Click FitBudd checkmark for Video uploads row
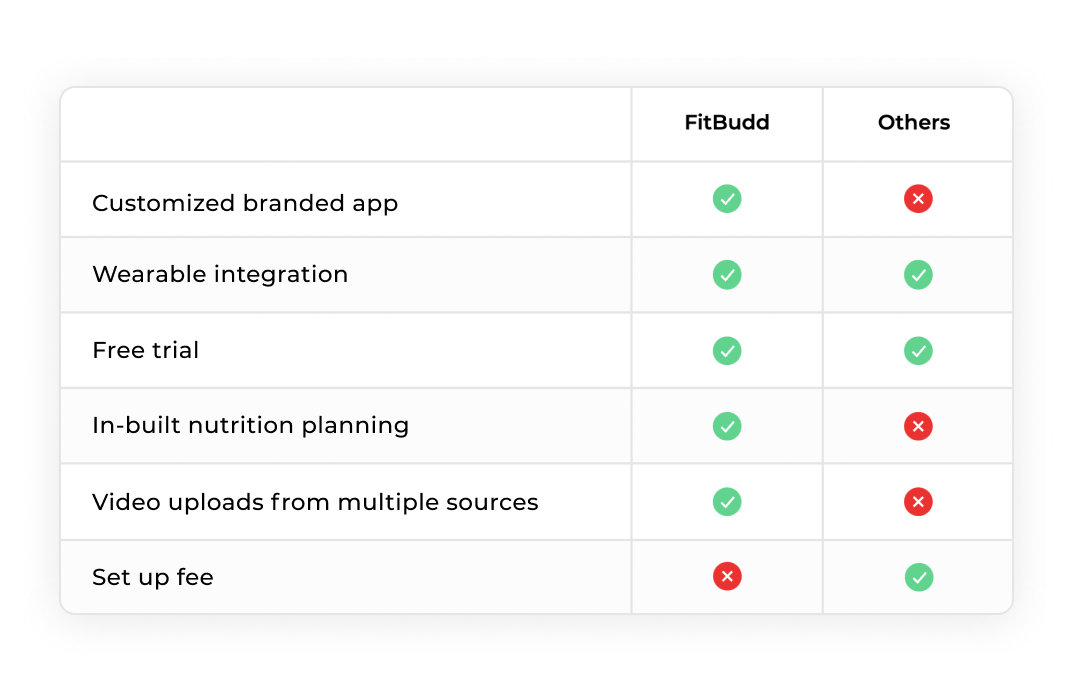The width and height of the screenshot is (1074, 700). pos(727,502)
